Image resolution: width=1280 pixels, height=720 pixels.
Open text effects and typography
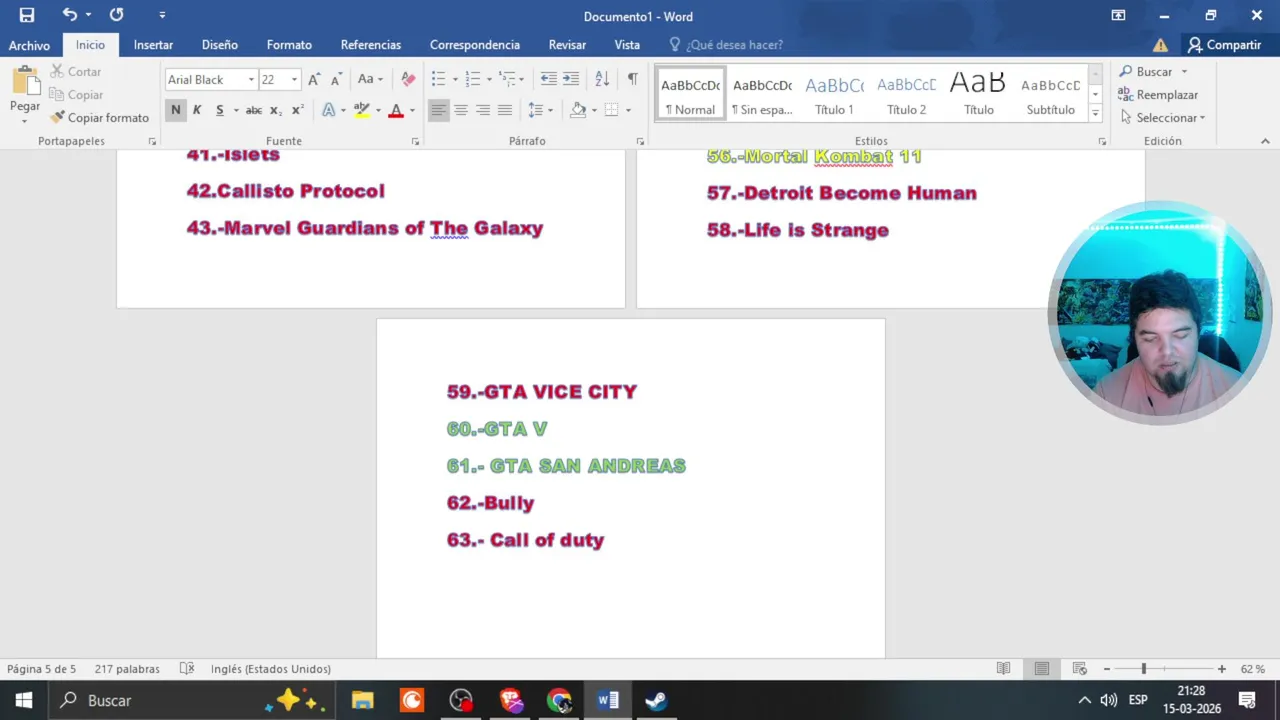click(x=329, y=110)
